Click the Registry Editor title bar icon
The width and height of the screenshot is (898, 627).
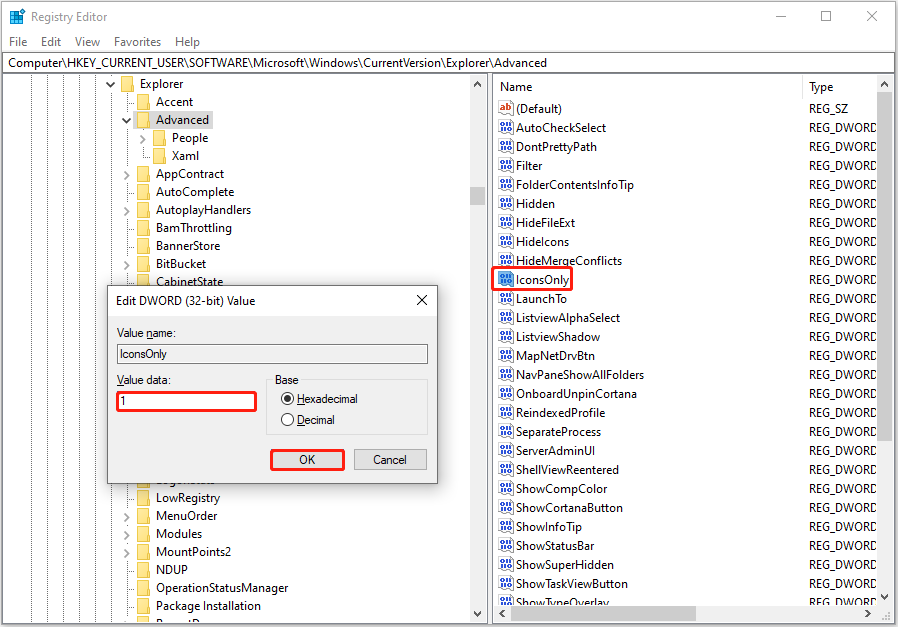click(x=15, y=16)
